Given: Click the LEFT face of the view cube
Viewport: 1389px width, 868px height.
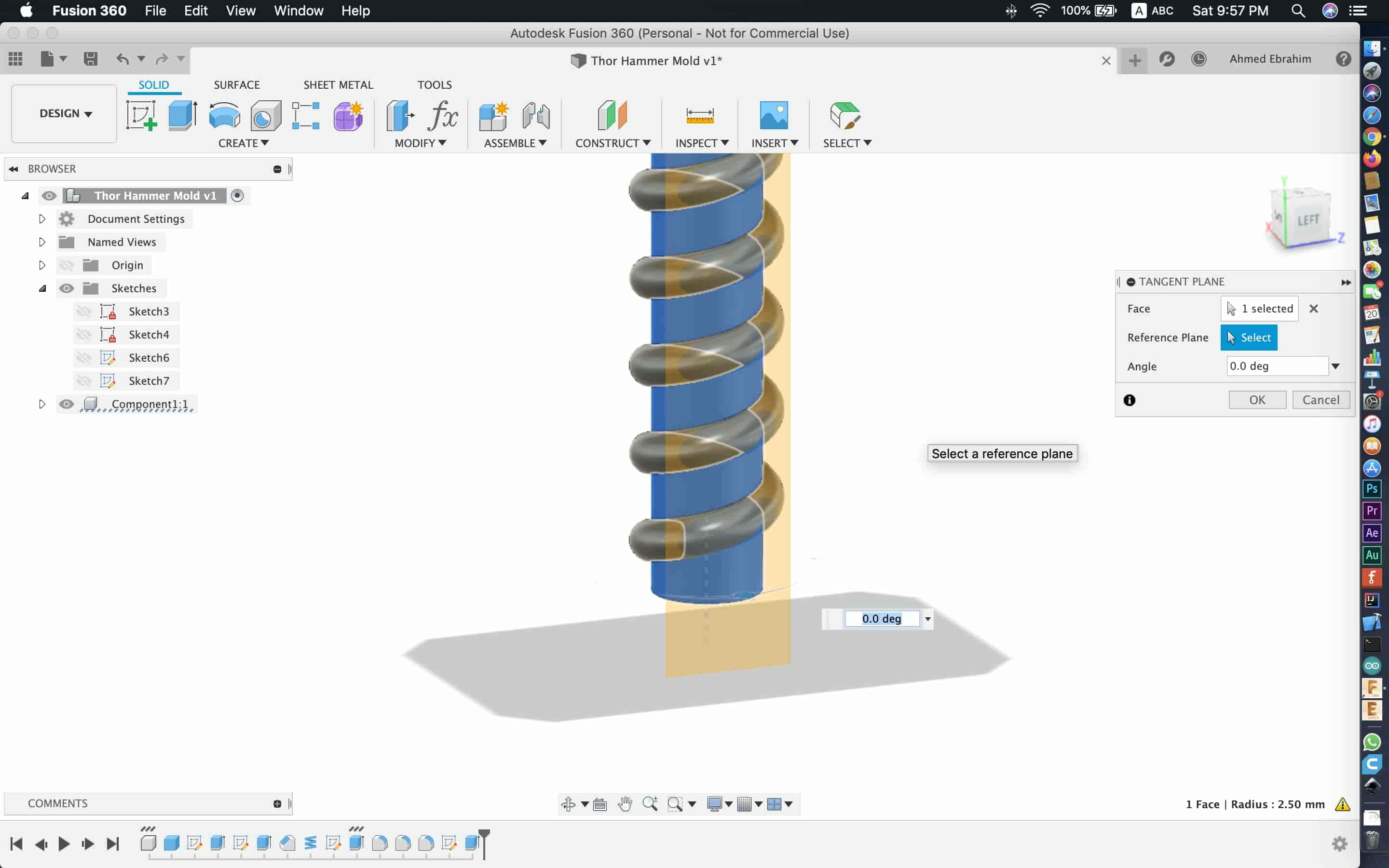Looking at the screenshot, I should [1307, 220].
